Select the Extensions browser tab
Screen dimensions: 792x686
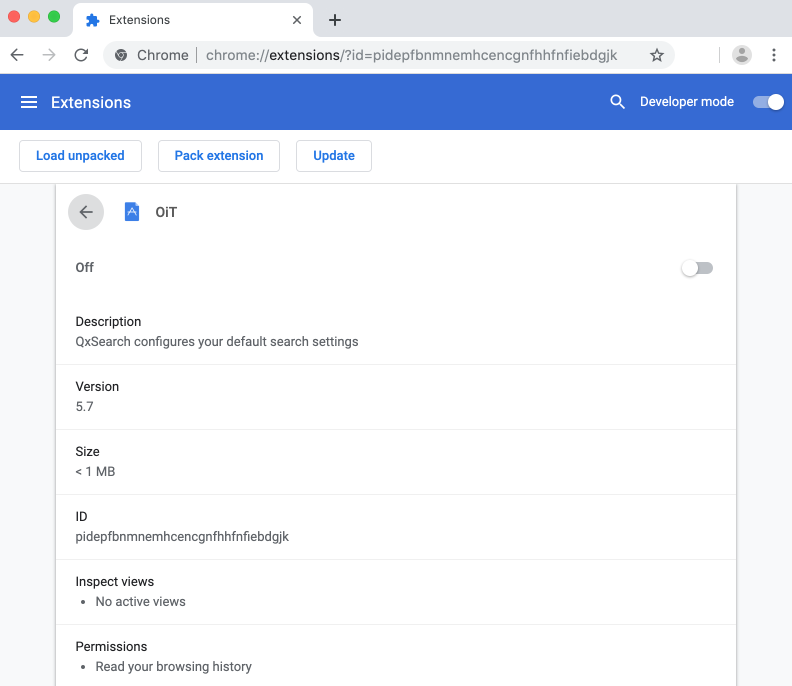[x=193, y=20]
